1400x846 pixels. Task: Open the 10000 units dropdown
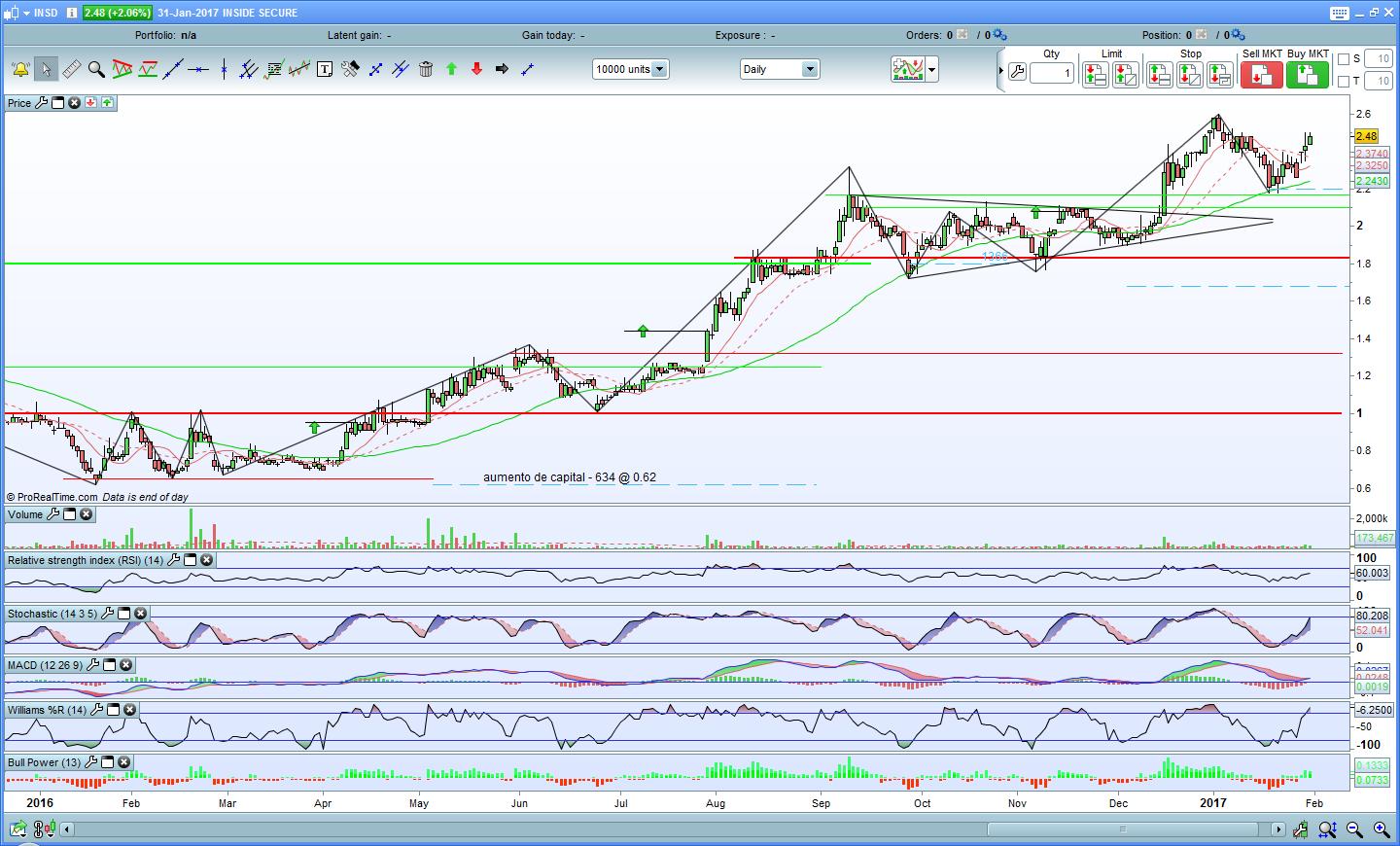(659, 69)
